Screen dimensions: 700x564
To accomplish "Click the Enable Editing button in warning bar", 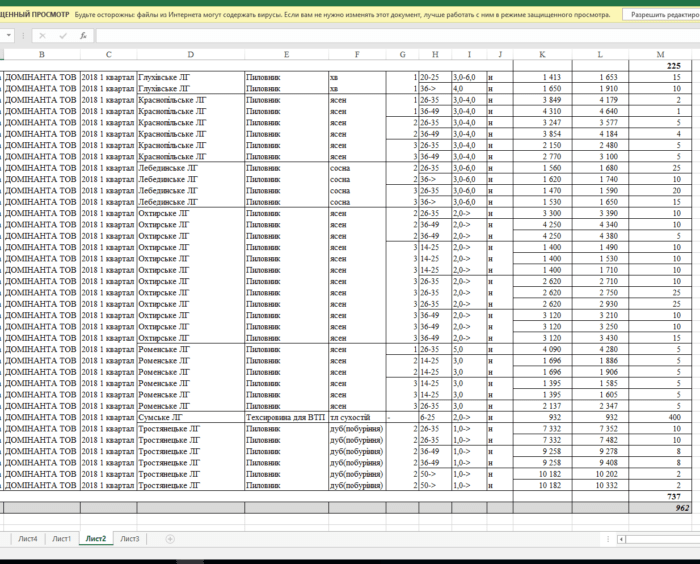I will coord(661,15).
